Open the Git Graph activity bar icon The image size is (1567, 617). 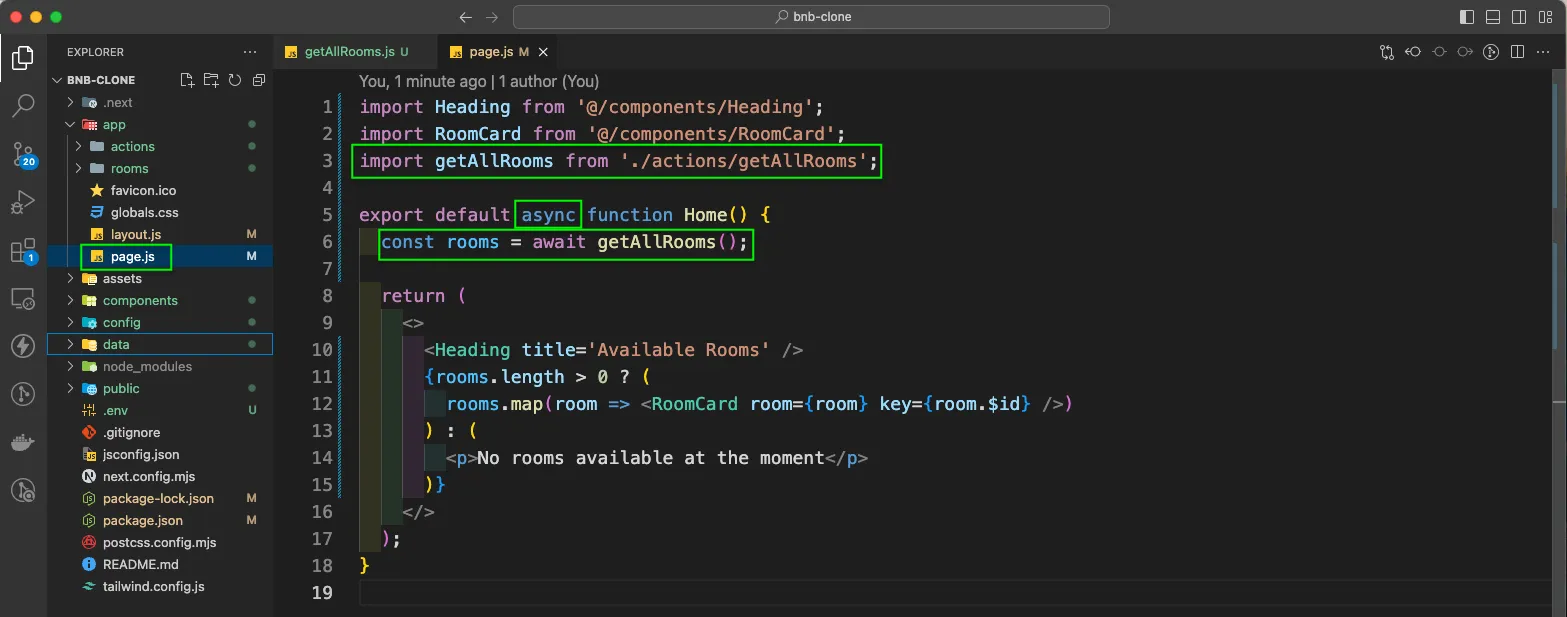(x=23, y=394)
